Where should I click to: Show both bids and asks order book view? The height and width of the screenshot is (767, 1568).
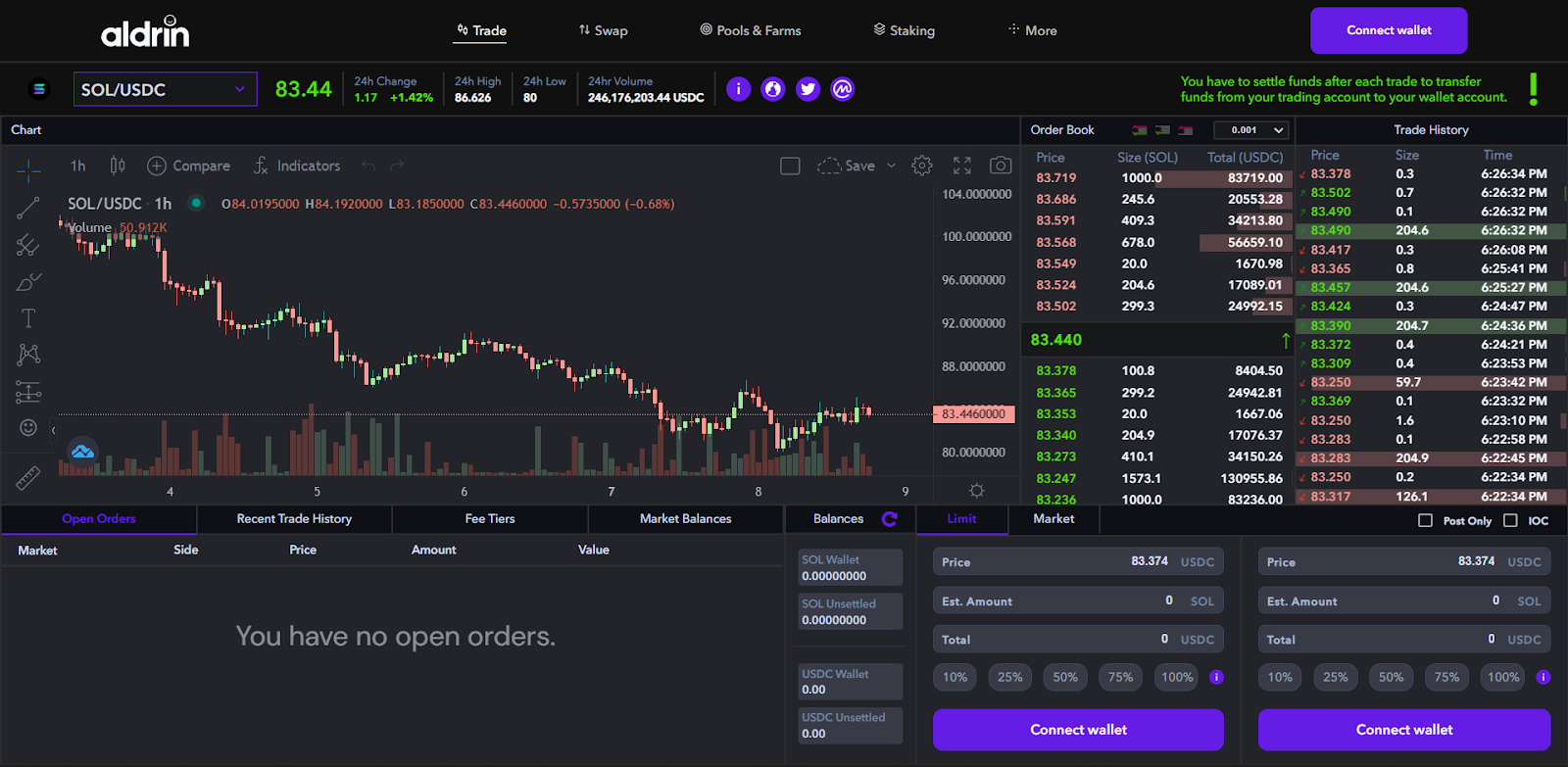[x=1139, y=130]
